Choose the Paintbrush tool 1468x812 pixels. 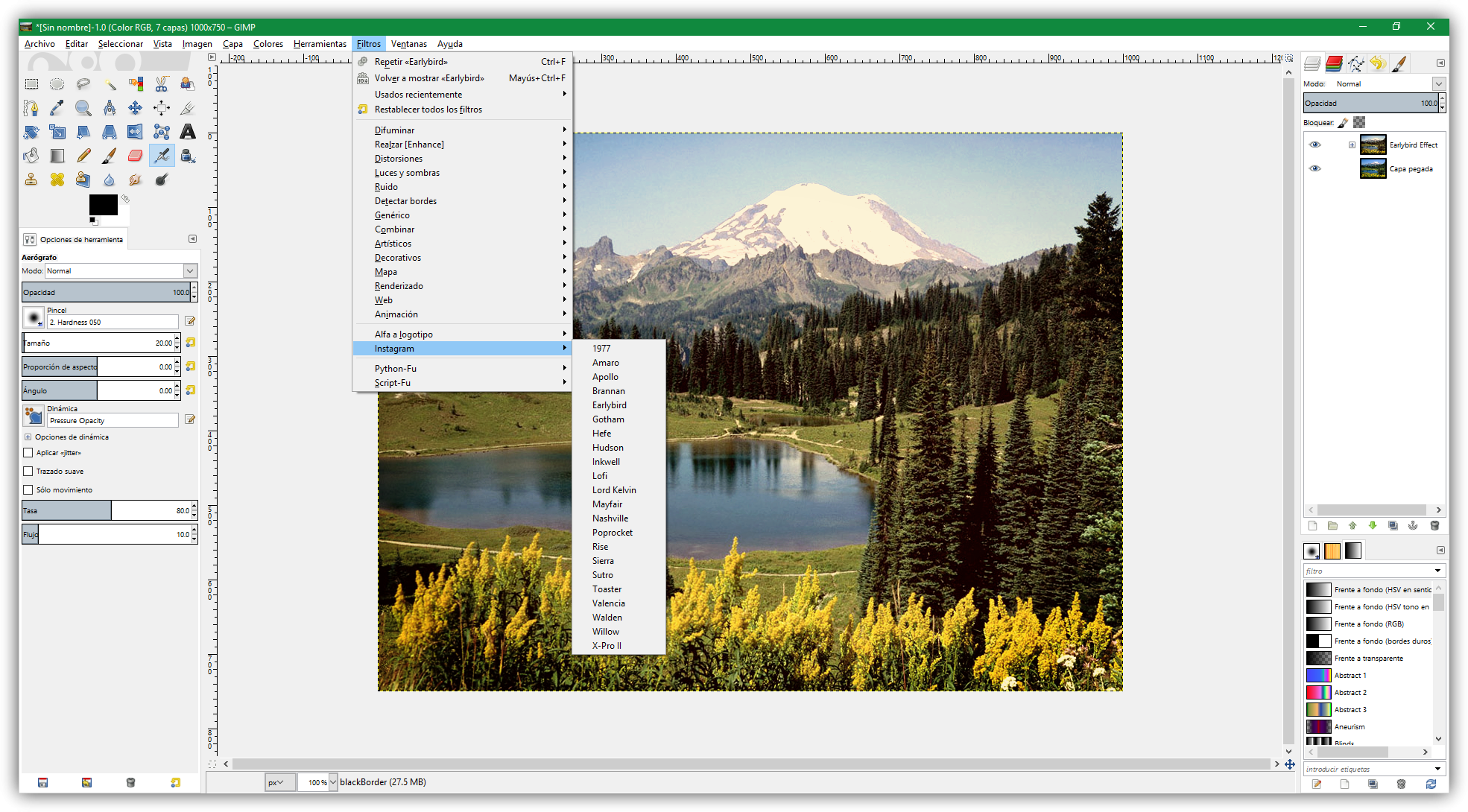109,156
